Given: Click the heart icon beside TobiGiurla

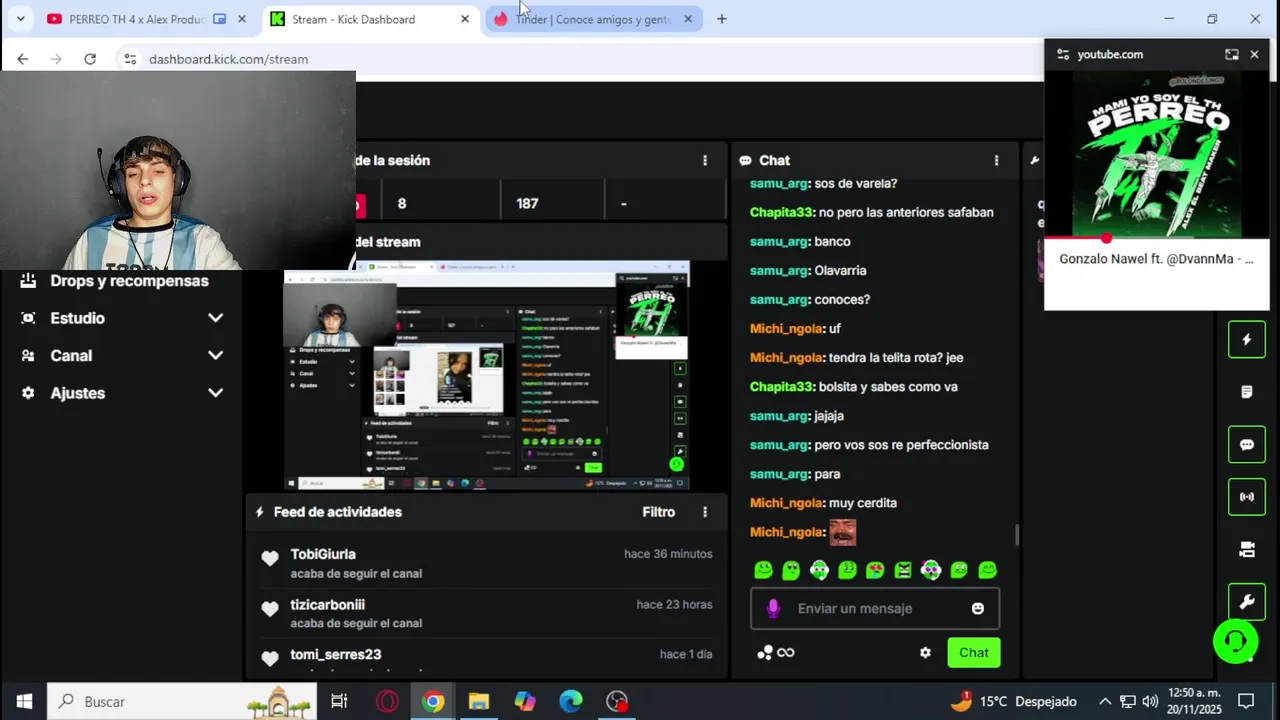Looking at the screenshot, I should [270, 559].
